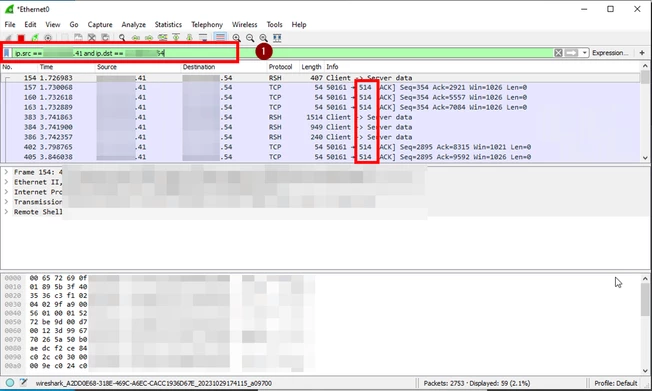Image resolution: width=652 pixels, height=391 pixels.
Task: Expand the Remote Shell detail row
Action: [x=6, y=212]
